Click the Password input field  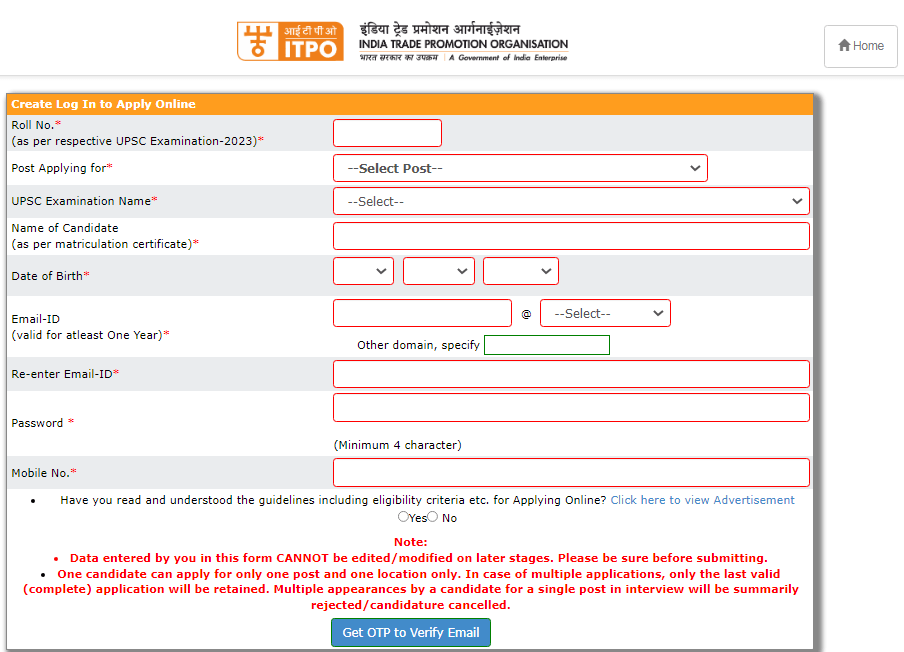[x=570, y=407]
